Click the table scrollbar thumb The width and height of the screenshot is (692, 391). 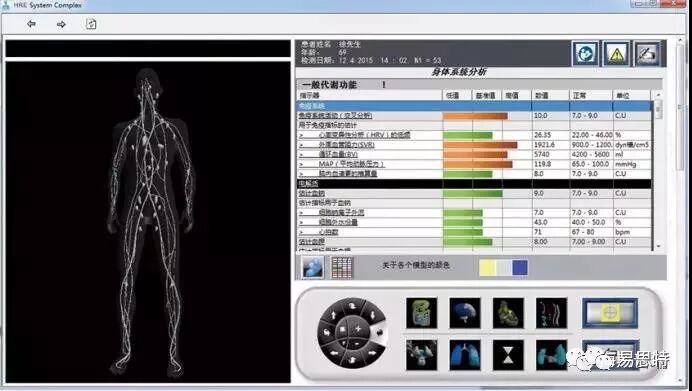658,109
